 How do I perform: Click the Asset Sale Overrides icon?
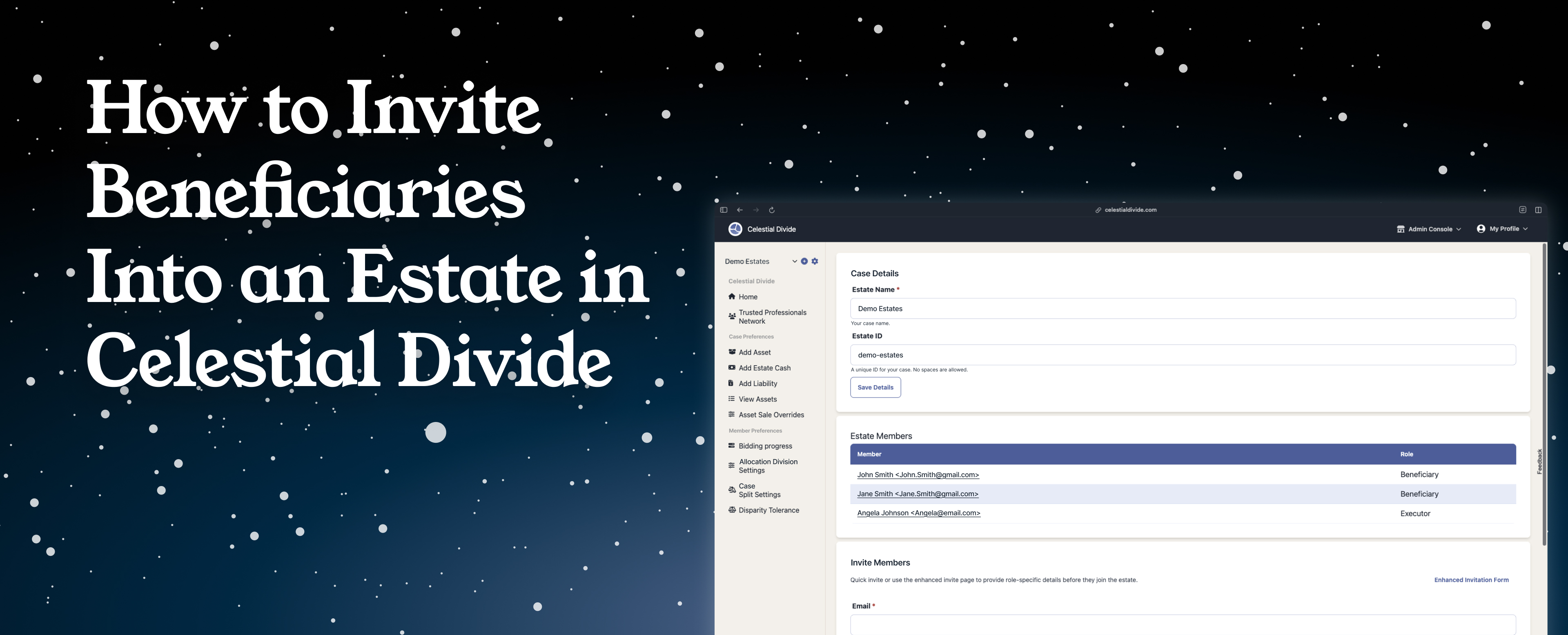(x=732, y=414)
